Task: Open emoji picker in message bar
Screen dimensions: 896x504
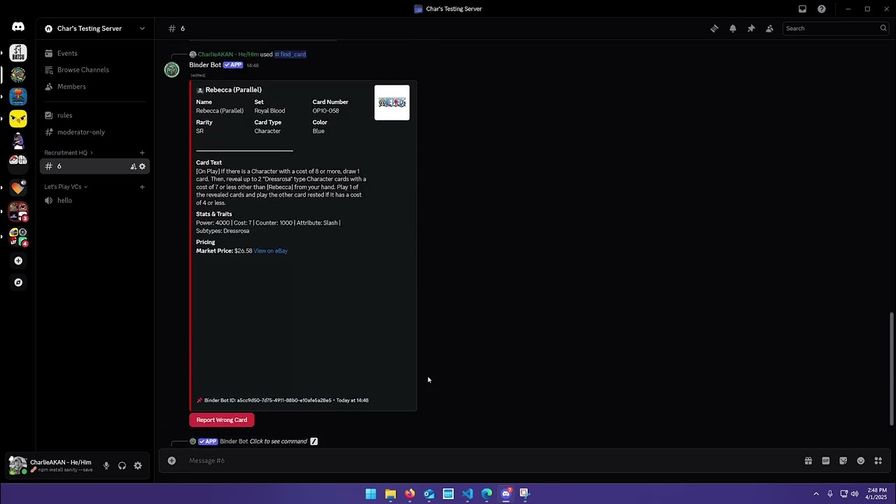Action: (x=860, y=461)
